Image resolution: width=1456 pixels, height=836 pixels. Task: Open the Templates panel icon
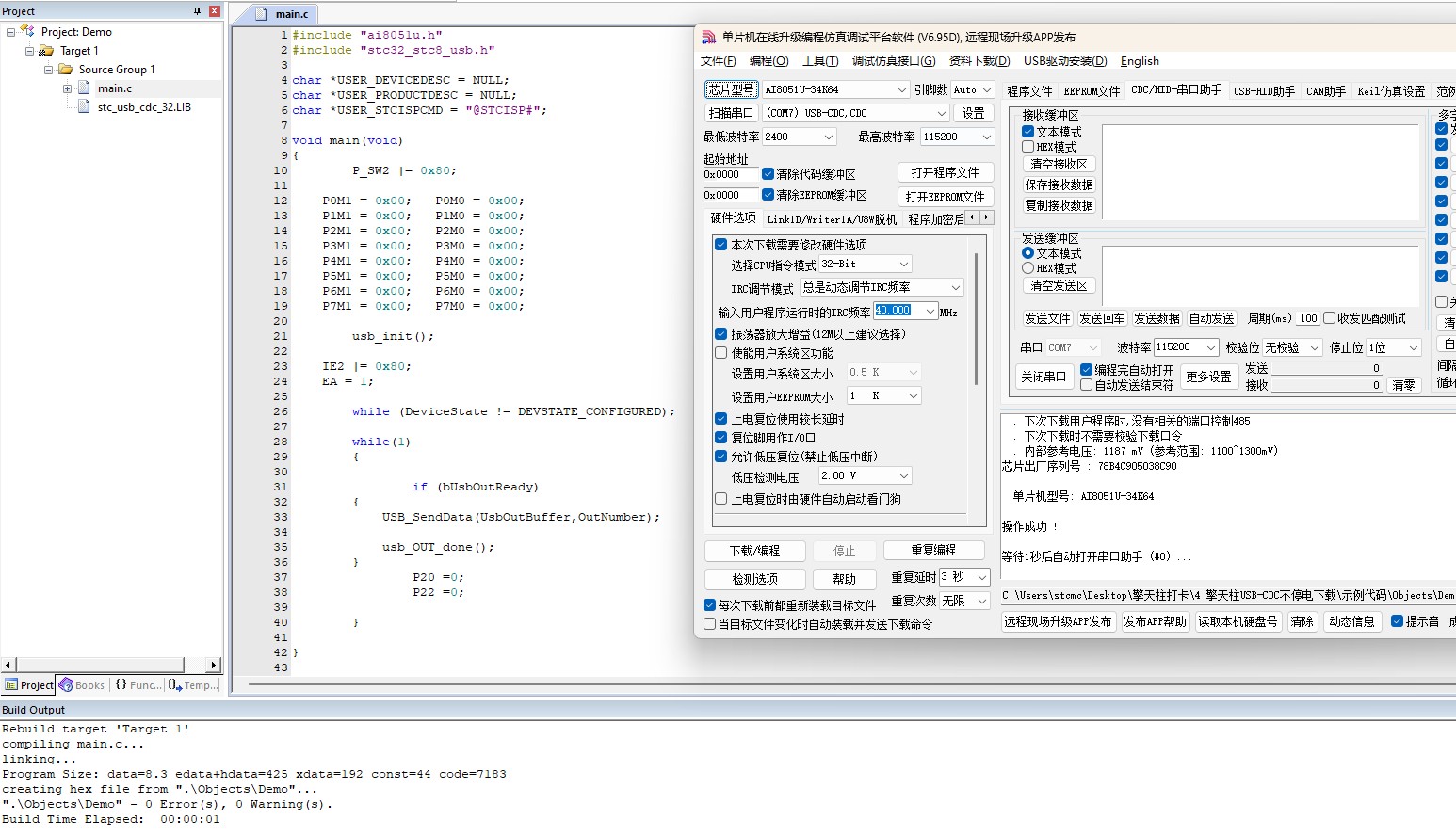175,685
